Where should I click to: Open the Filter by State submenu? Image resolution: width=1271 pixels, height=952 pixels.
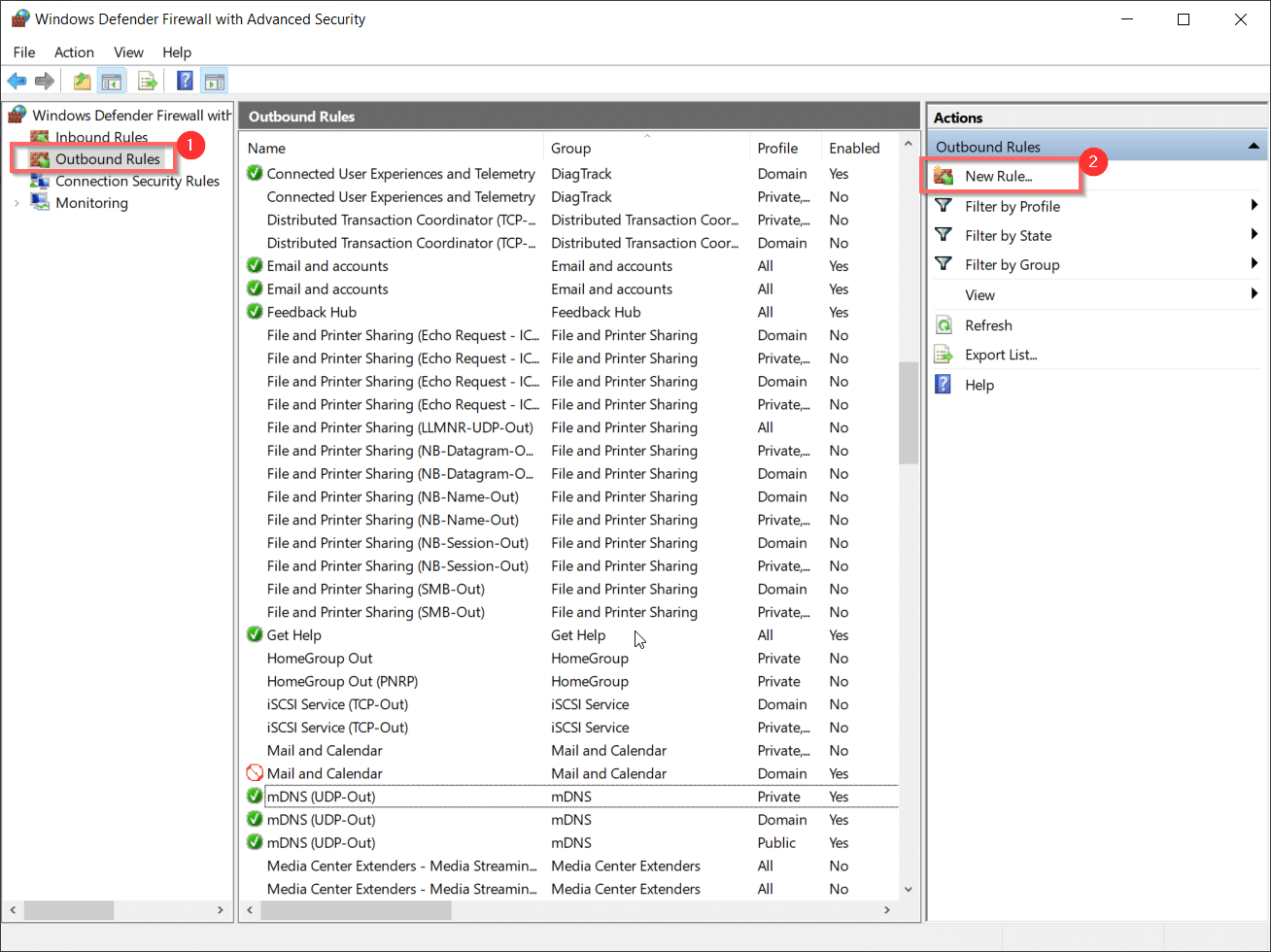pos(1254,235)
